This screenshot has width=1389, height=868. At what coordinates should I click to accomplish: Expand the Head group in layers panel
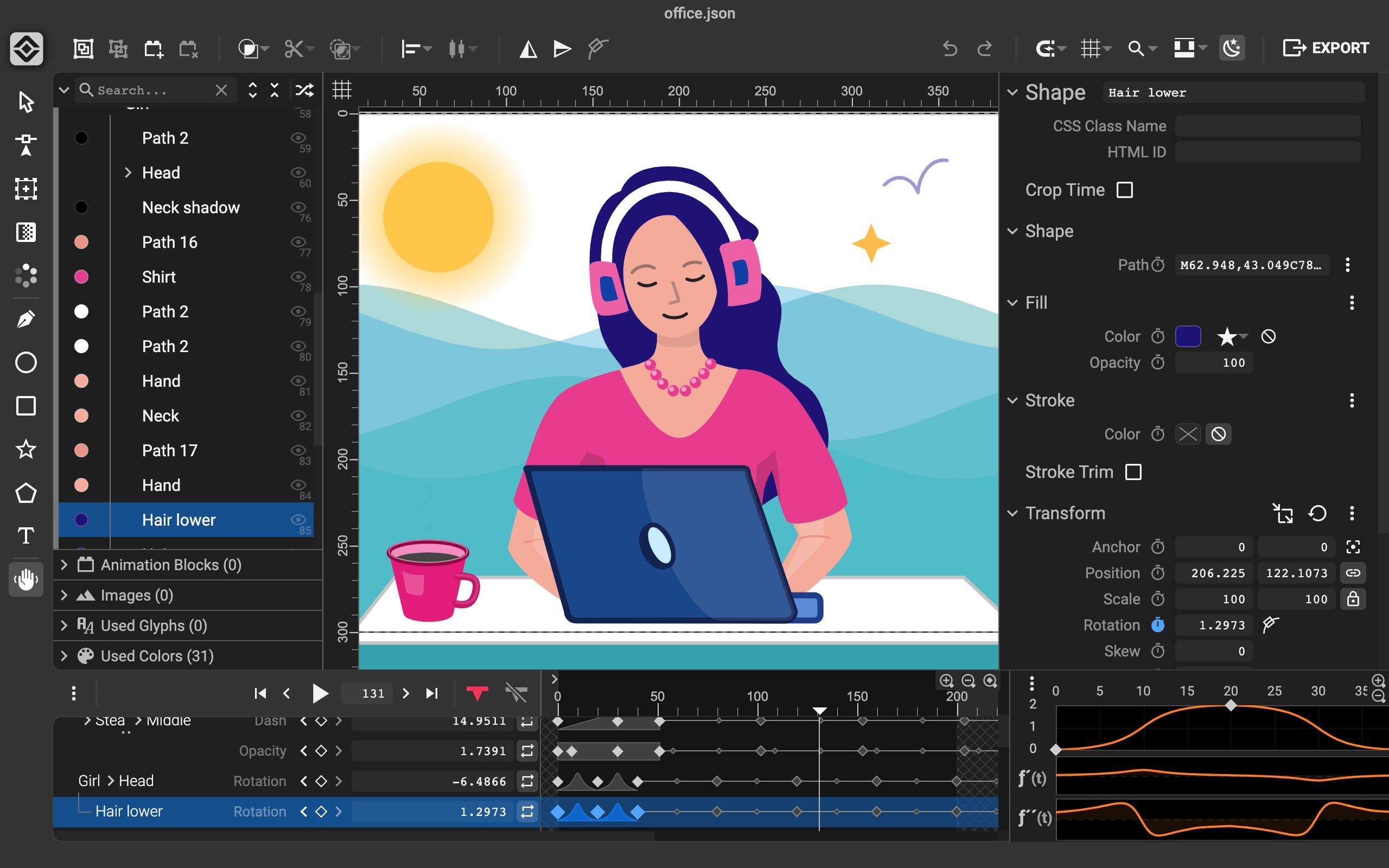click(x=128, y=172)
